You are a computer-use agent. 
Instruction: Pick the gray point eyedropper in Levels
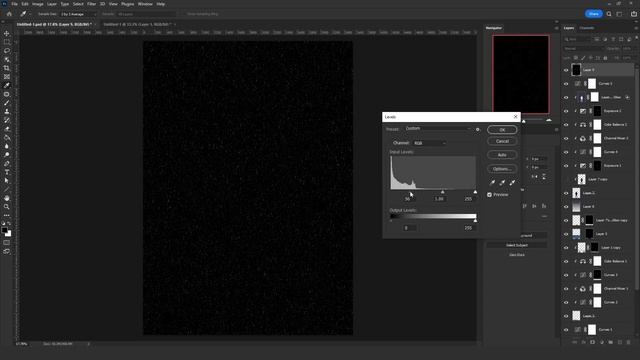(502, 182)
